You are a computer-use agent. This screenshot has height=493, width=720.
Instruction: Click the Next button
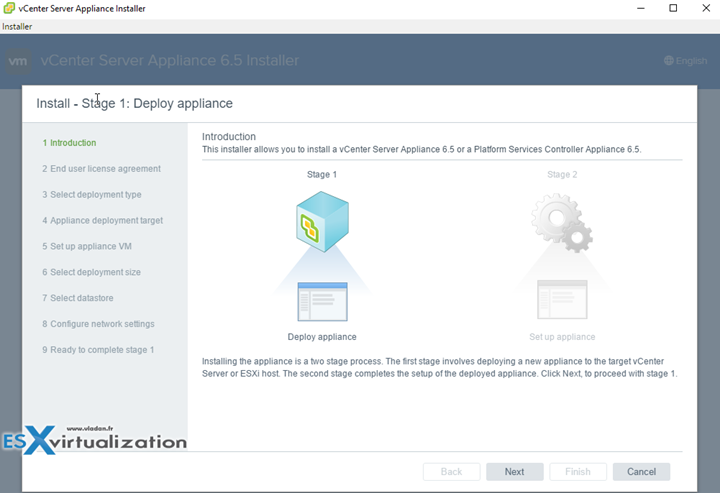click(515, 472)
